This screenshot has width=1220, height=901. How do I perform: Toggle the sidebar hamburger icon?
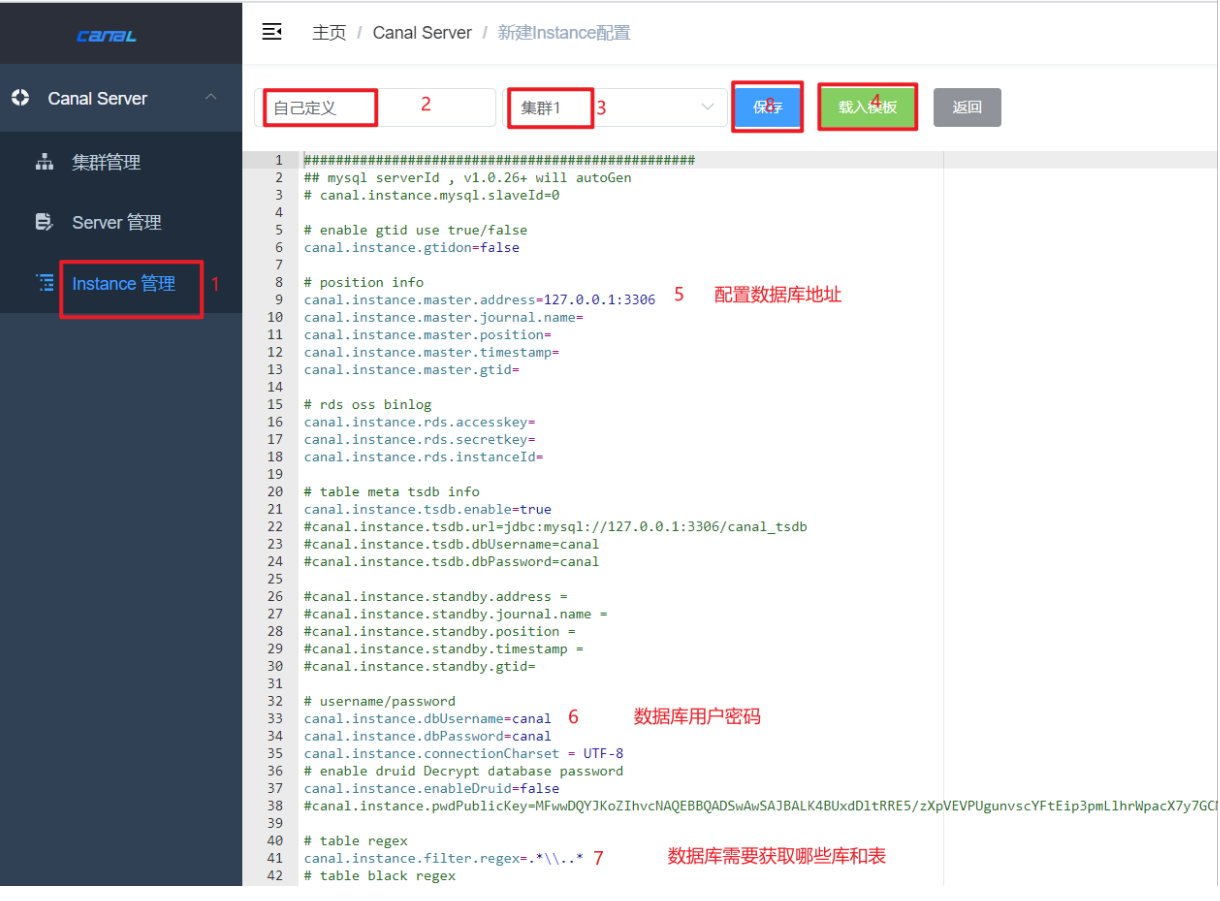pyautogui.click(x=271, y=32)
